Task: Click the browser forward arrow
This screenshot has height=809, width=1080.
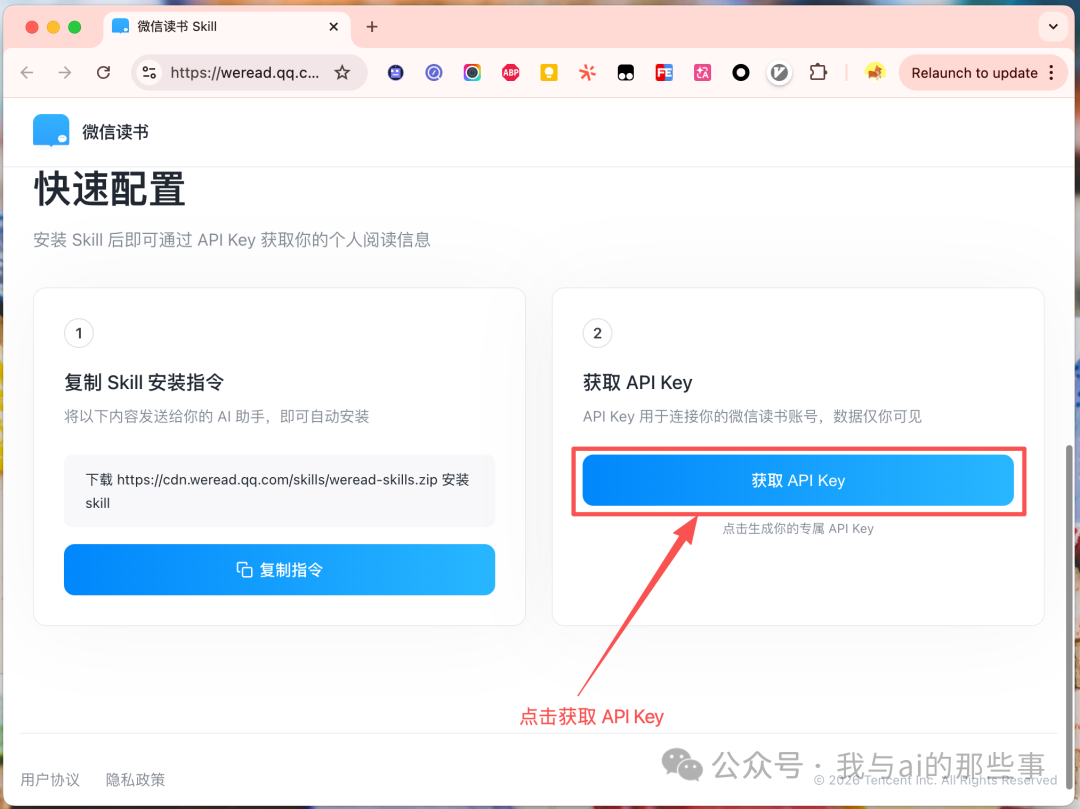Action: click(65, 72)
